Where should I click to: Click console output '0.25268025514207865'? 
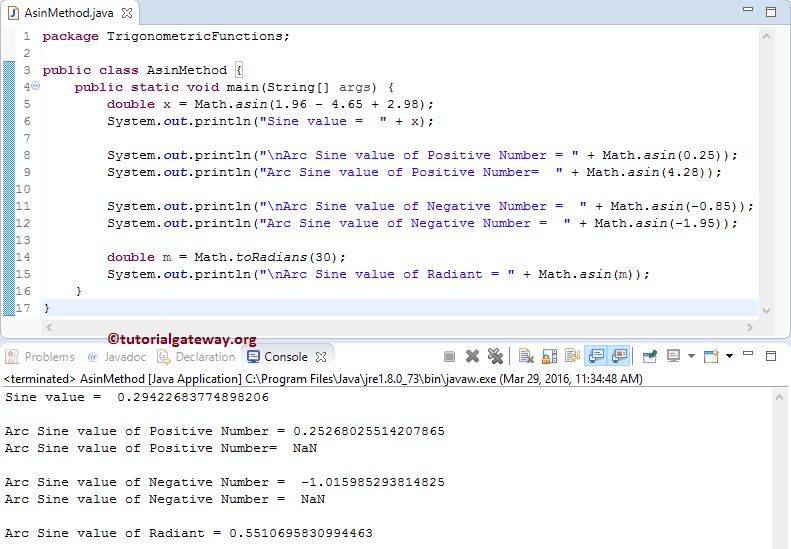(369, 431)
